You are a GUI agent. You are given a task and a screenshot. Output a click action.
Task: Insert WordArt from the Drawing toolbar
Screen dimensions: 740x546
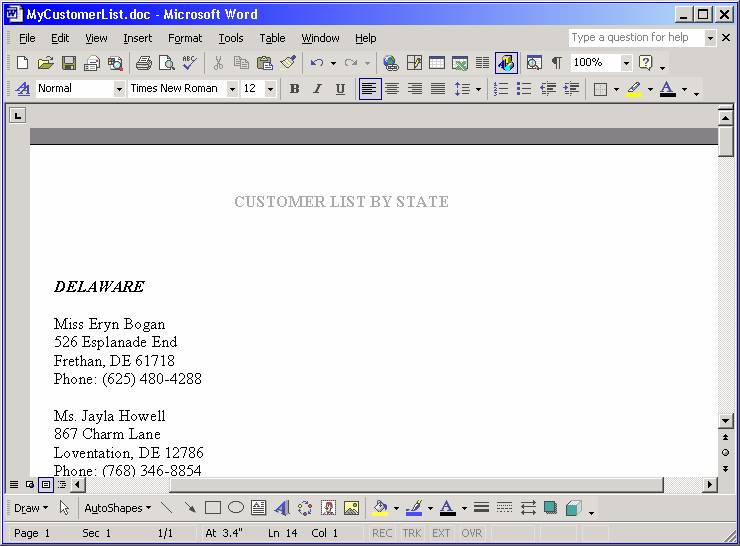[x=282, y=508]
